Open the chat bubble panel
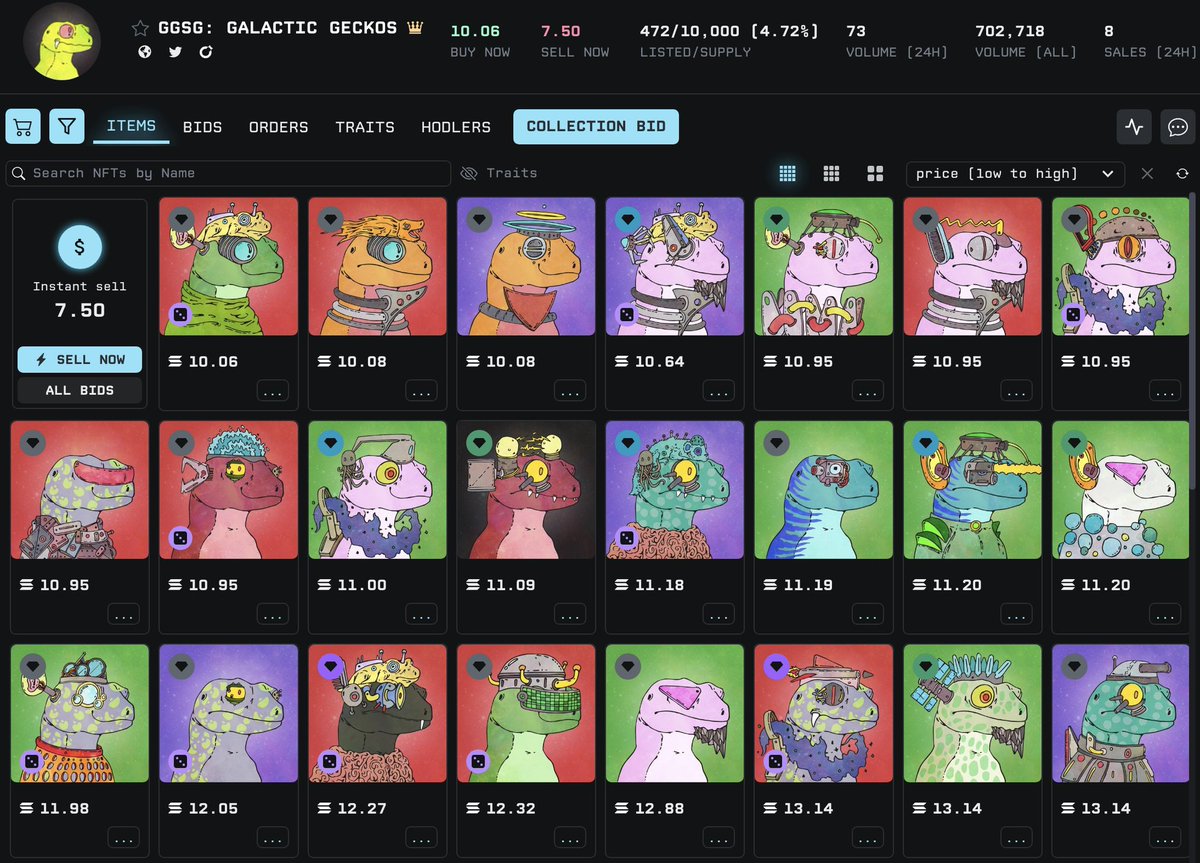The width and height of the screenshot is (1200, 863). pyautogui.click(x=1178, y=127)
